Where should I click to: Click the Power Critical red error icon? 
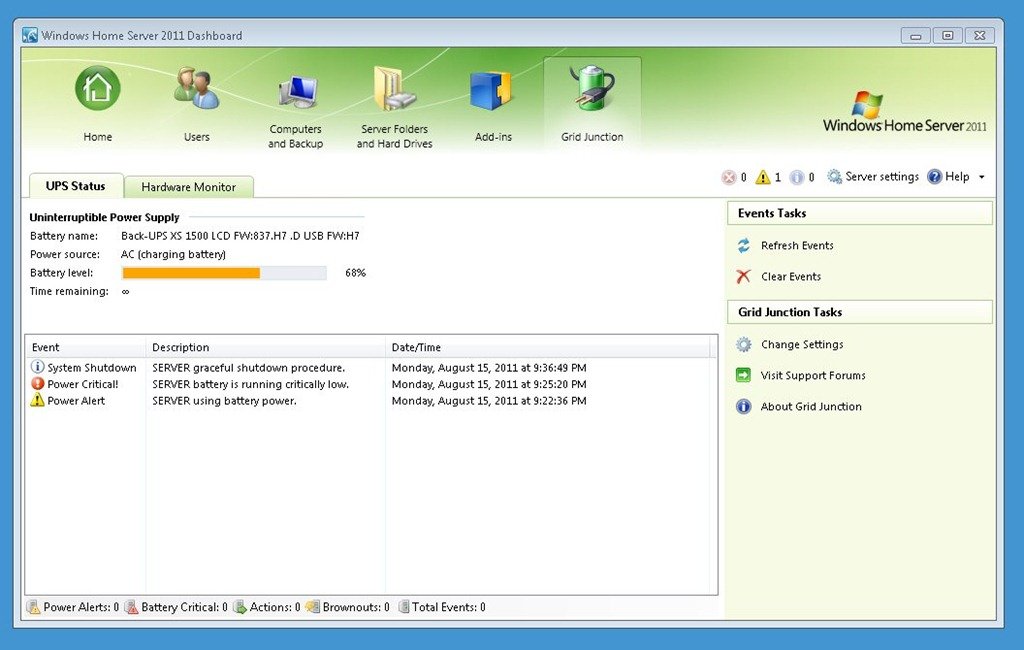pyautogui.click(x=38, y=383)
